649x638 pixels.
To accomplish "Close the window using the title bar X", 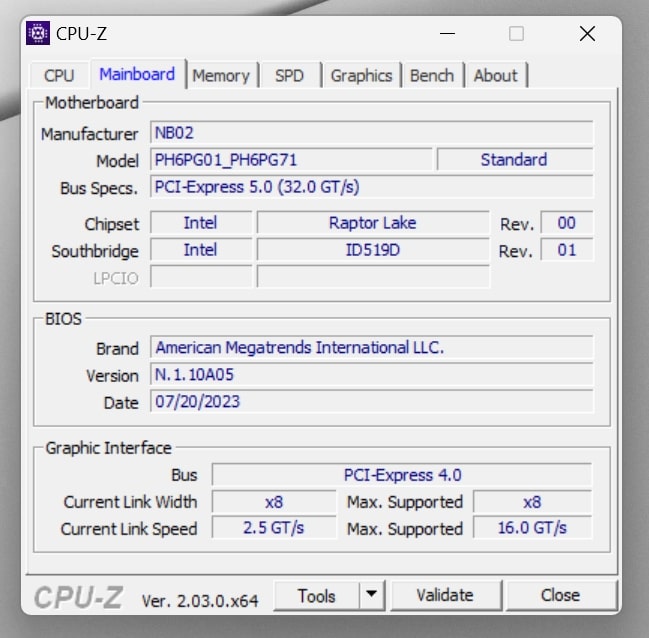I will tap(587, 34).
